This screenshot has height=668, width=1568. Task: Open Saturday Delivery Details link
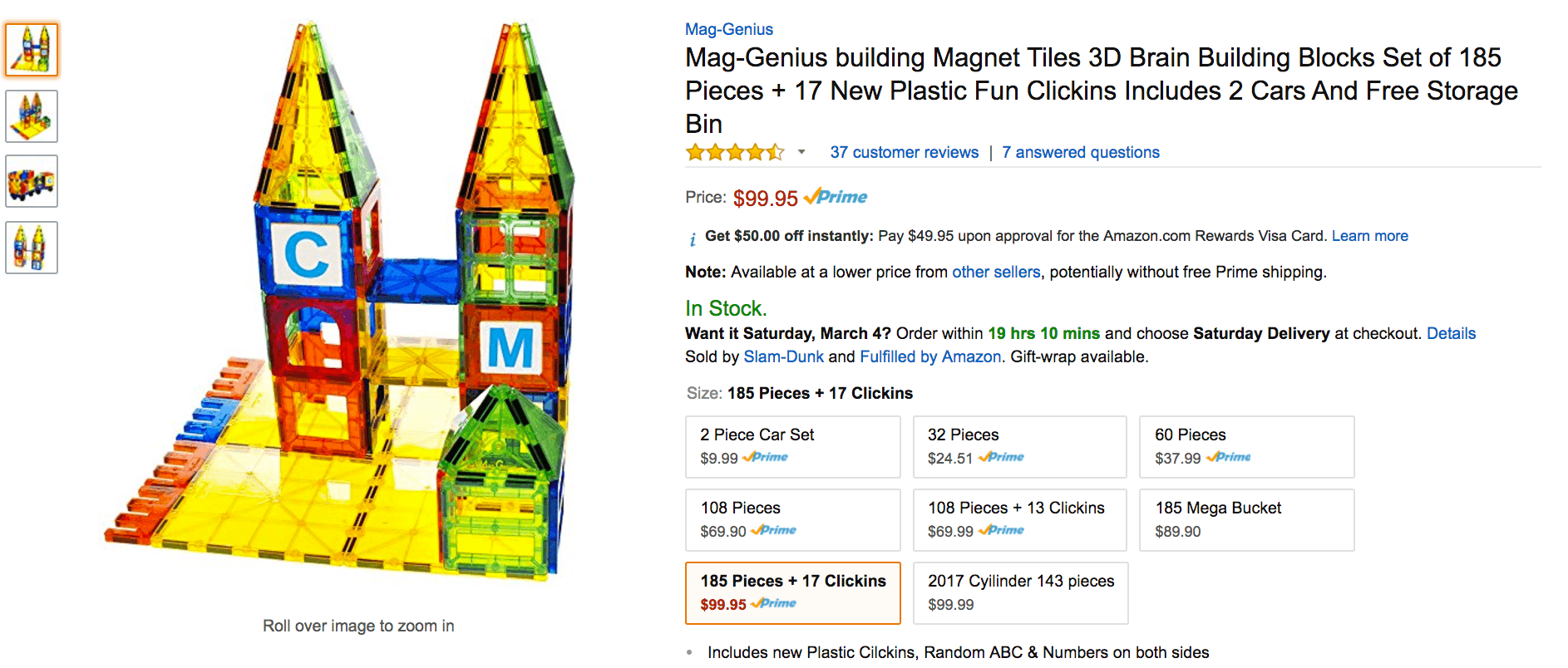[1451, 333]
